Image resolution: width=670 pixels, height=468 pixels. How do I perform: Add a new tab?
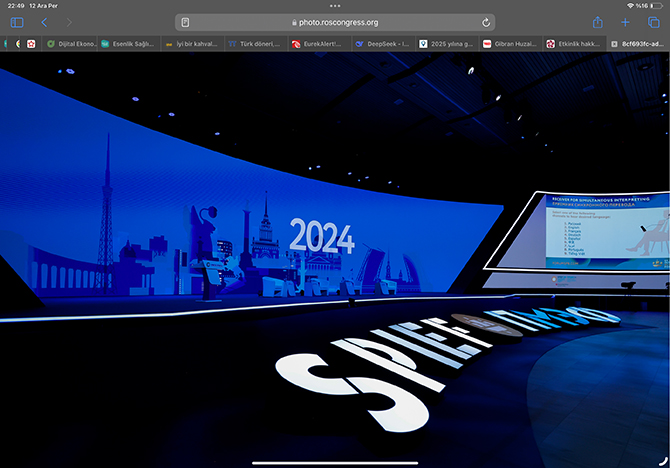[x=626, y=22]
